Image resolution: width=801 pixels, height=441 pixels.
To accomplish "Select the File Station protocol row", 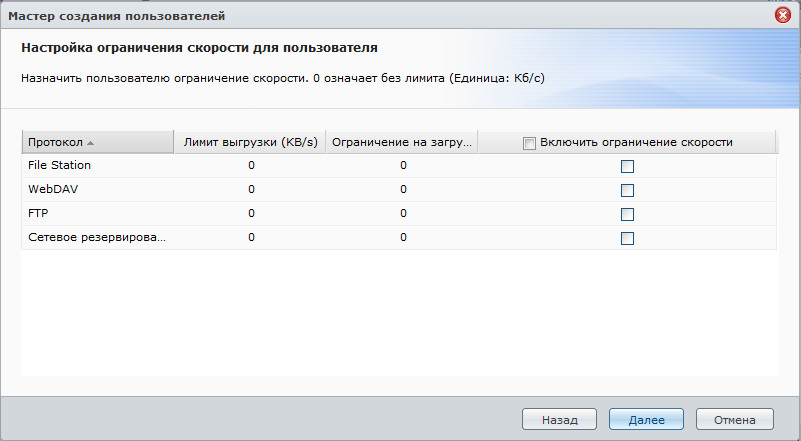I will click(60, 165).
